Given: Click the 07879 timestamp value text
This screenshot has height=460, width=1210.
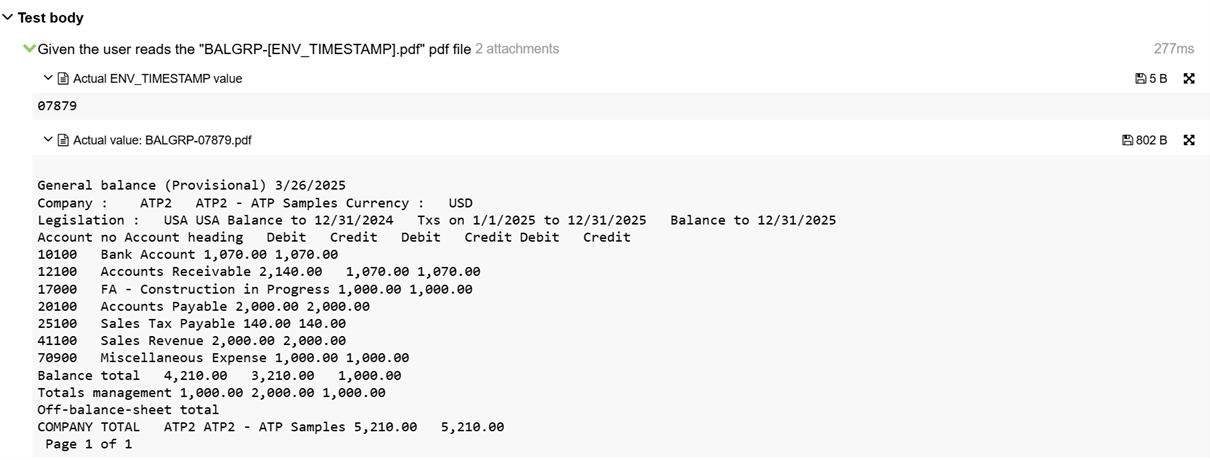Looking at the screenshot, I should pos(57,105).
